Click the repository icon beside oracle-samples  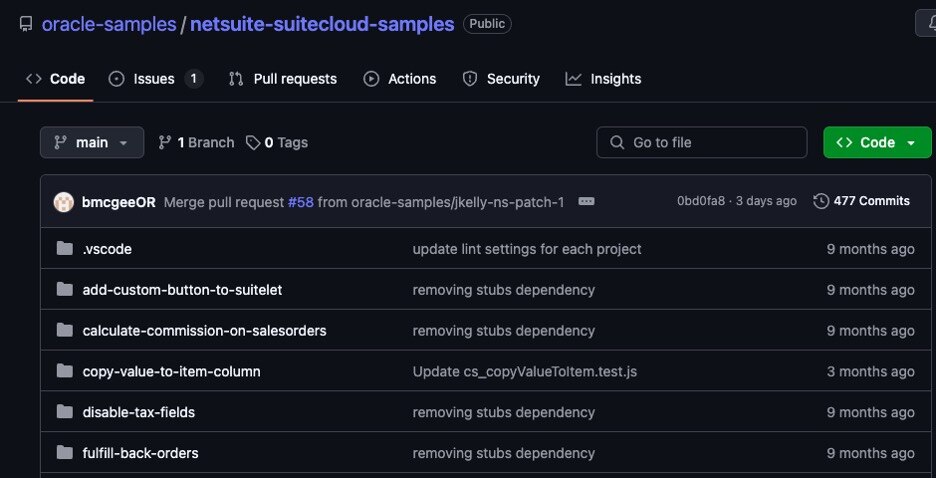[x=26, y=24]
